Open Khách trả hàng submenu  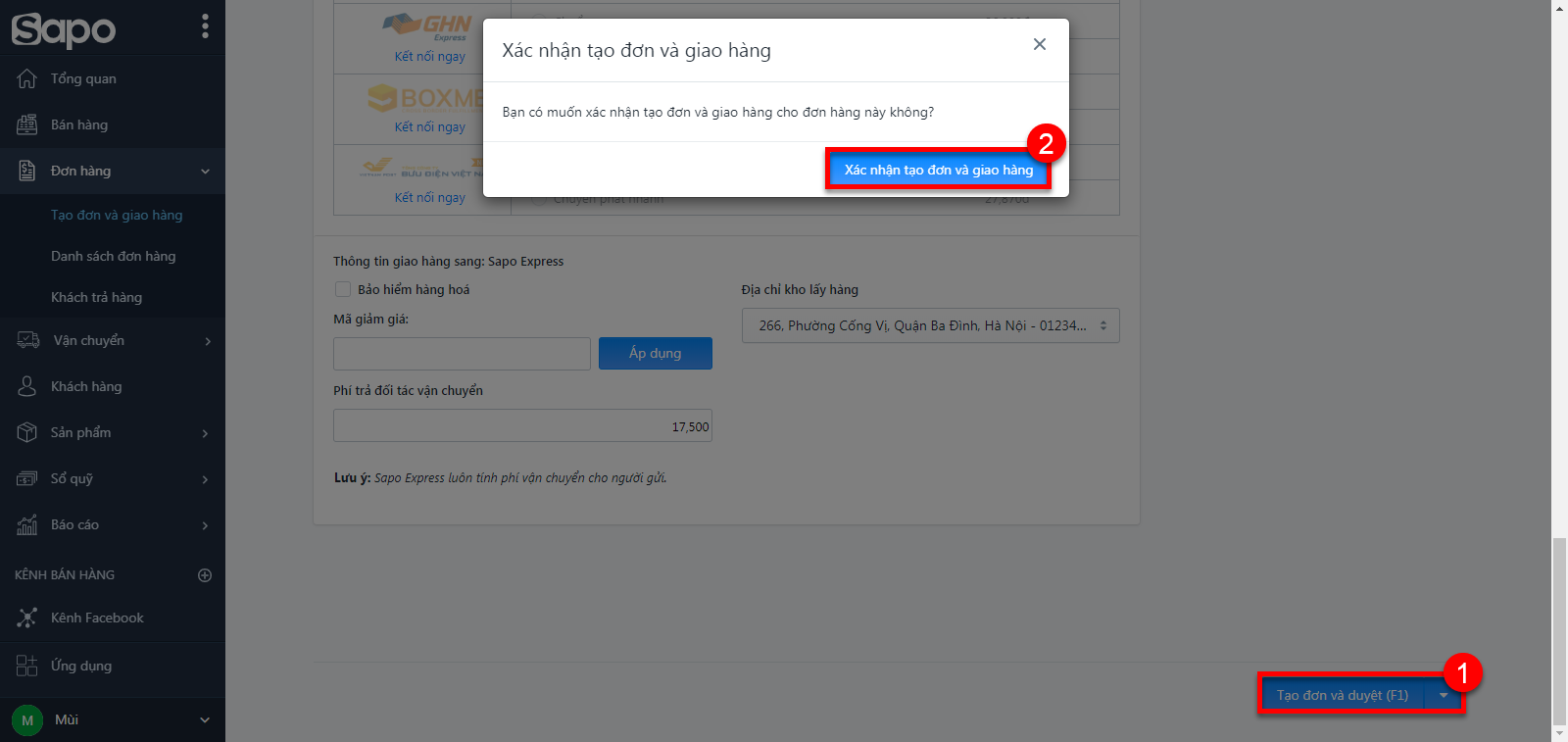[96, 297]
